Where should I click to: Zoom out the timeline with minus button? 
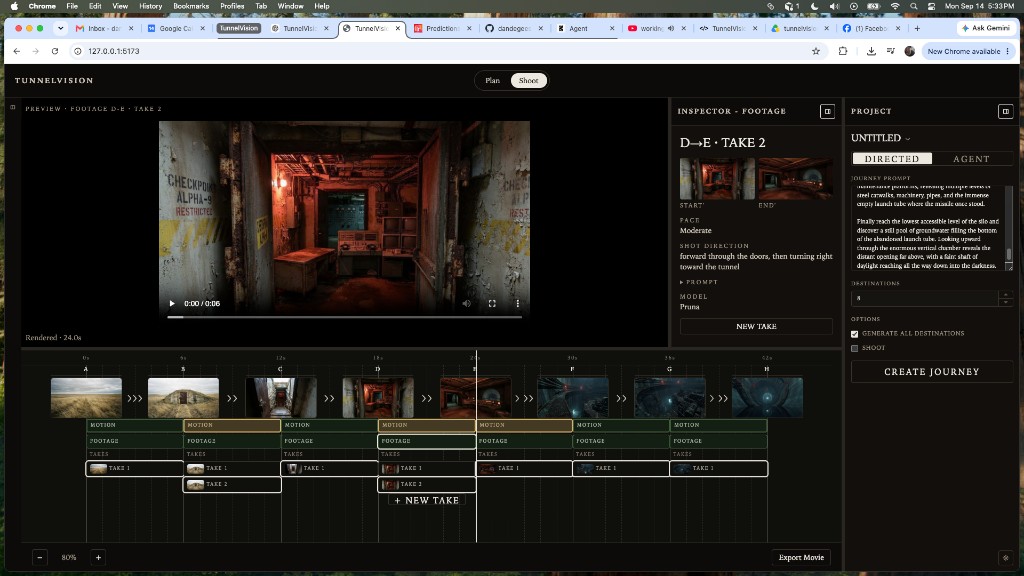[40, 558]
